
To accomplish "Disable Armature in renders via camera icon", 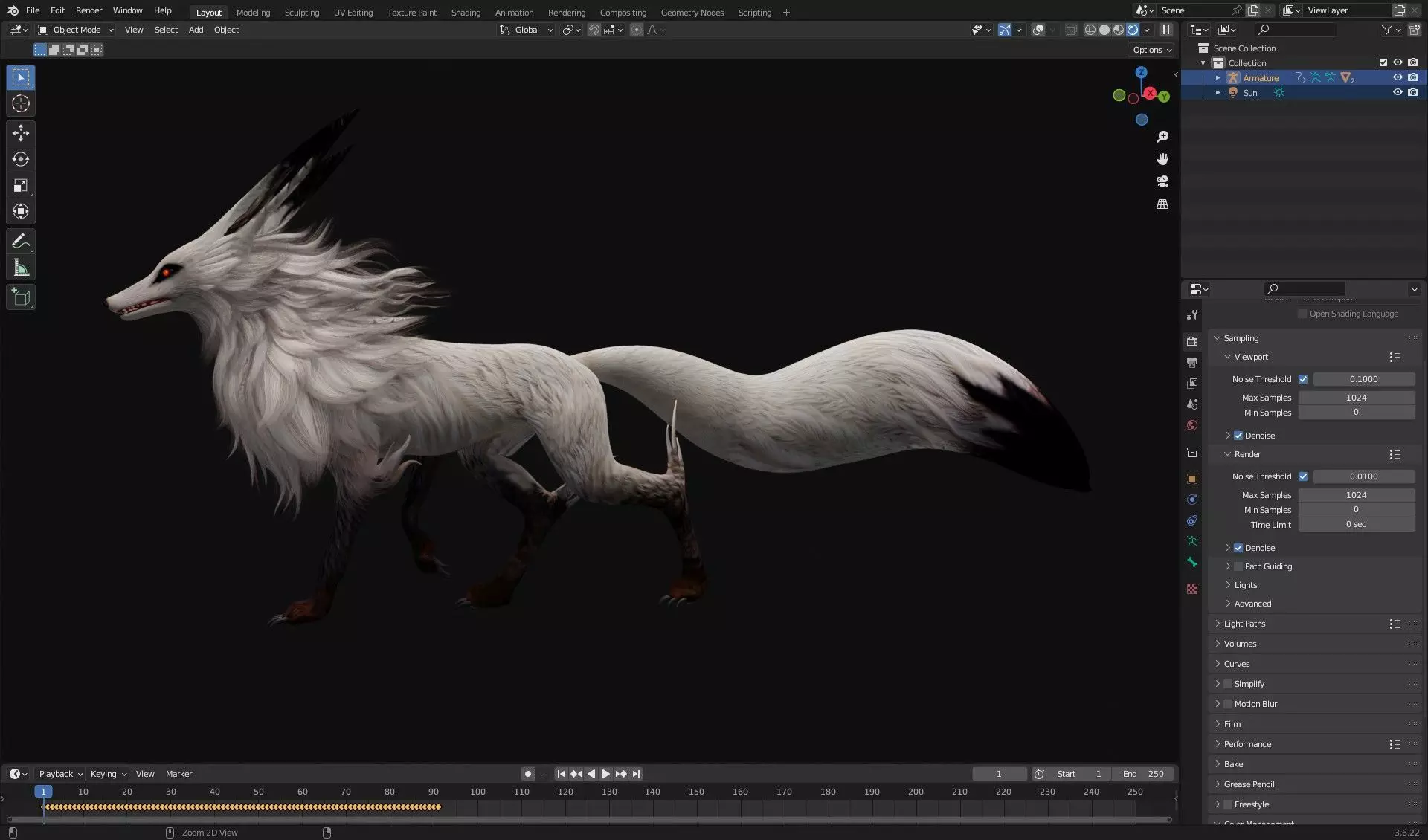I will (x=1412, y=78).
